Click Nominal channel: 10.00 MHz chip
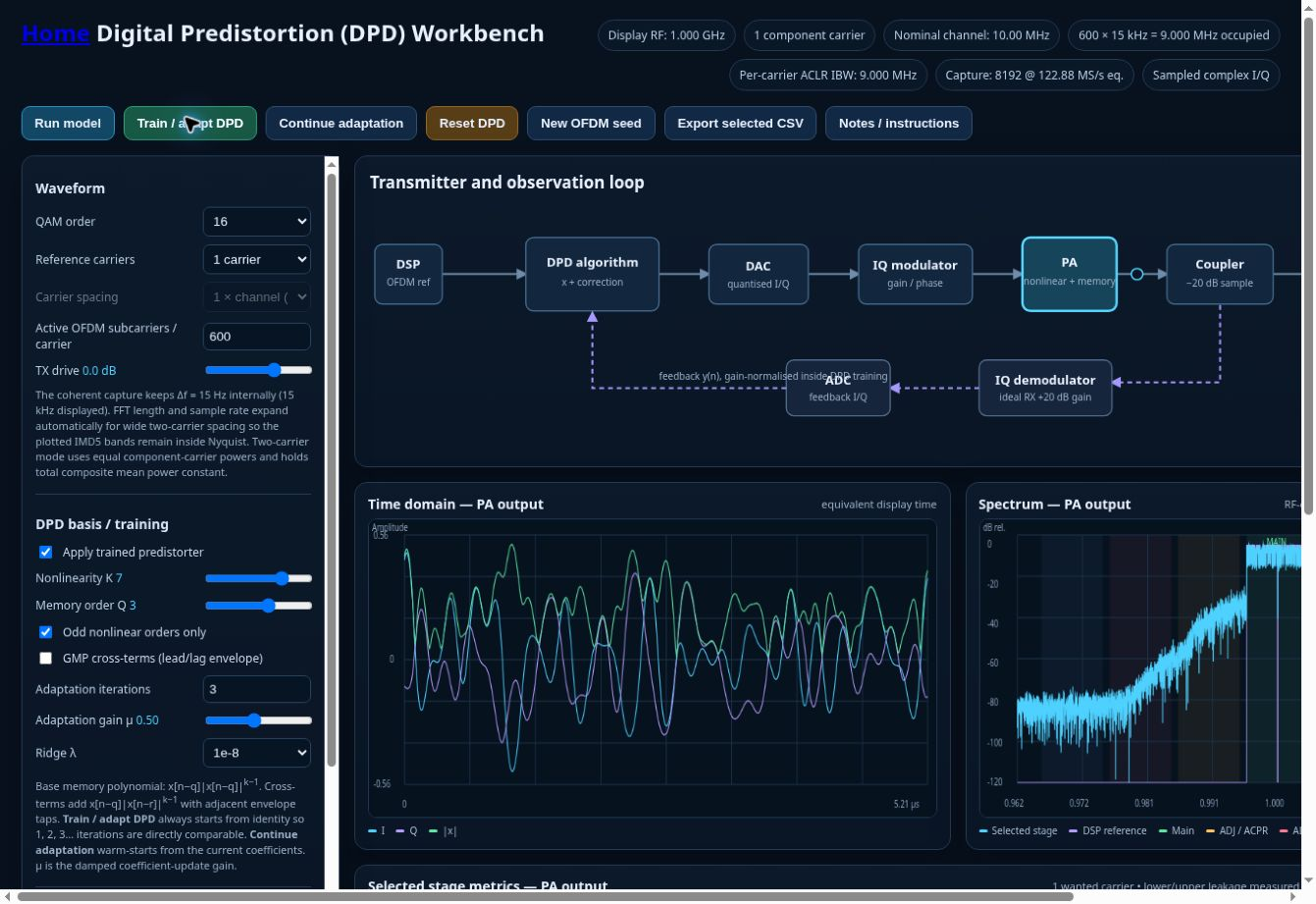The width and height of the screenshot is (1316, 904). 972,35
